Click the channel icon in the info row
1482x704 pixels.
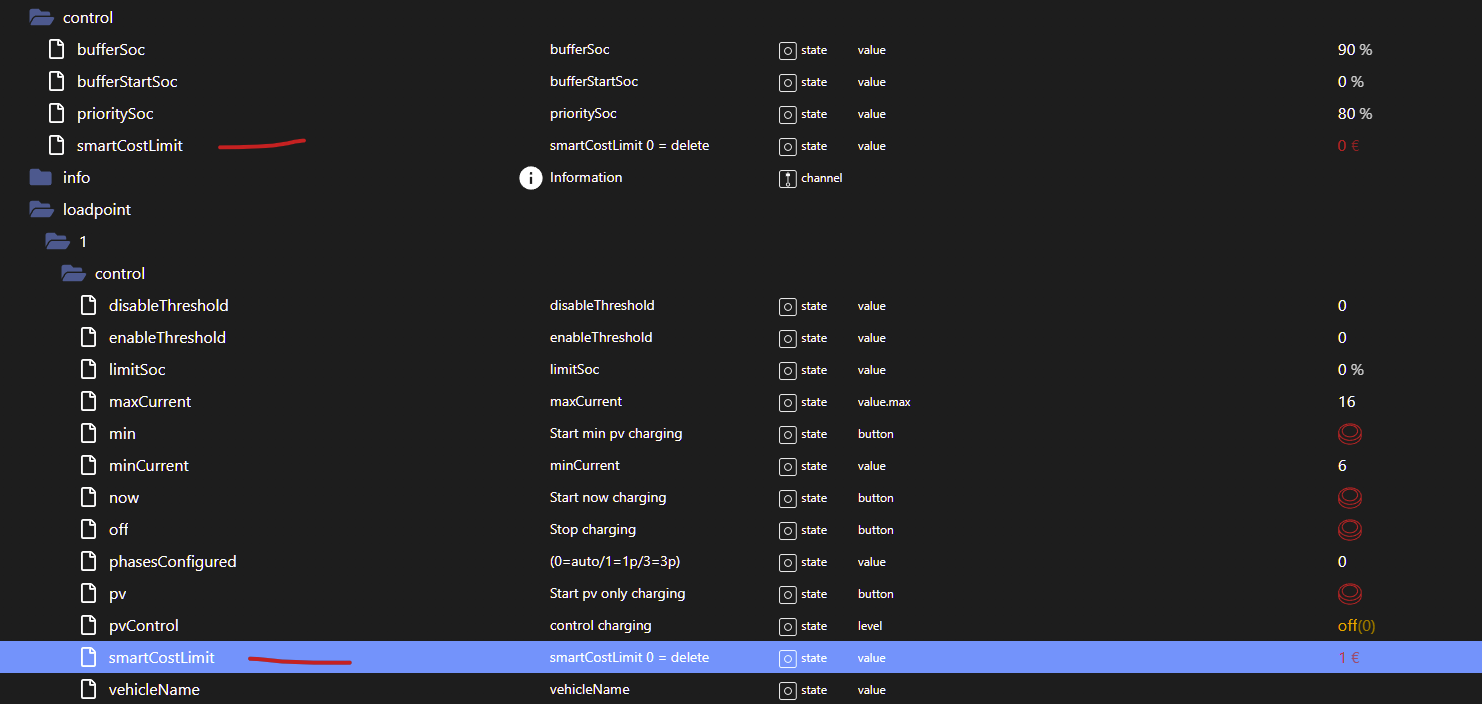pos(787,178)
